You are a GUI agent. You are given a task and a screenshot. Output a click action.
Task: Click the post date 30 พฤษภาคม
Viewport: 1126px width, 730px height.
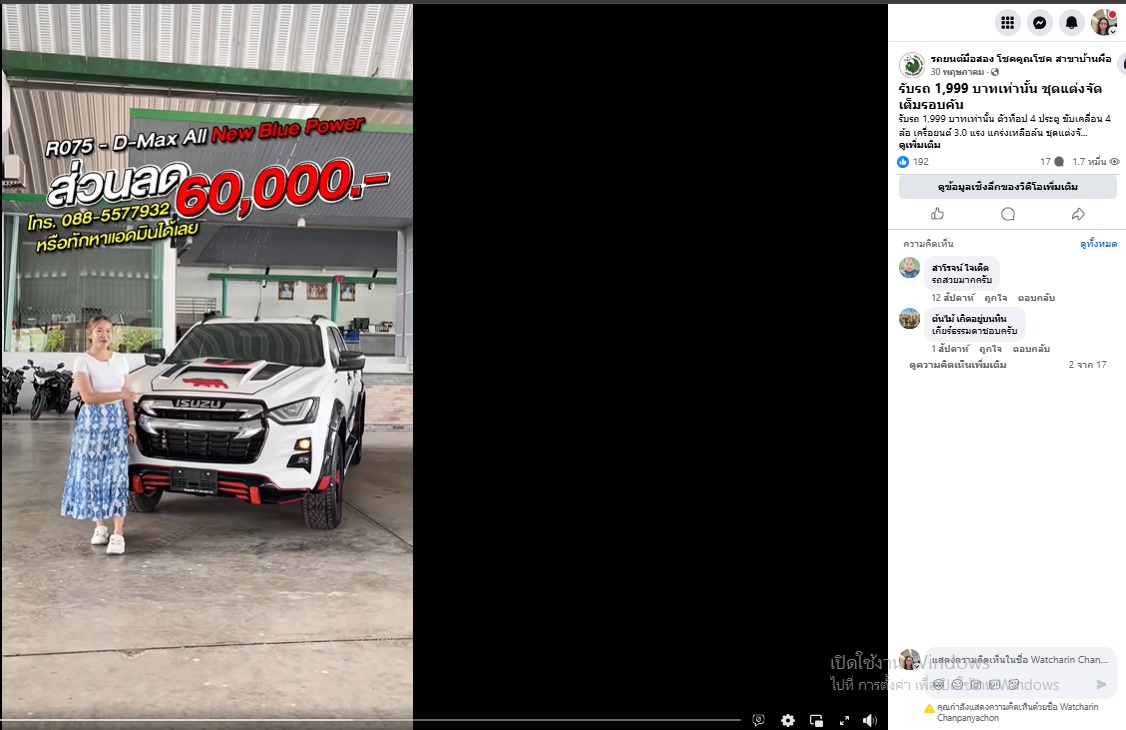[957, 72]
